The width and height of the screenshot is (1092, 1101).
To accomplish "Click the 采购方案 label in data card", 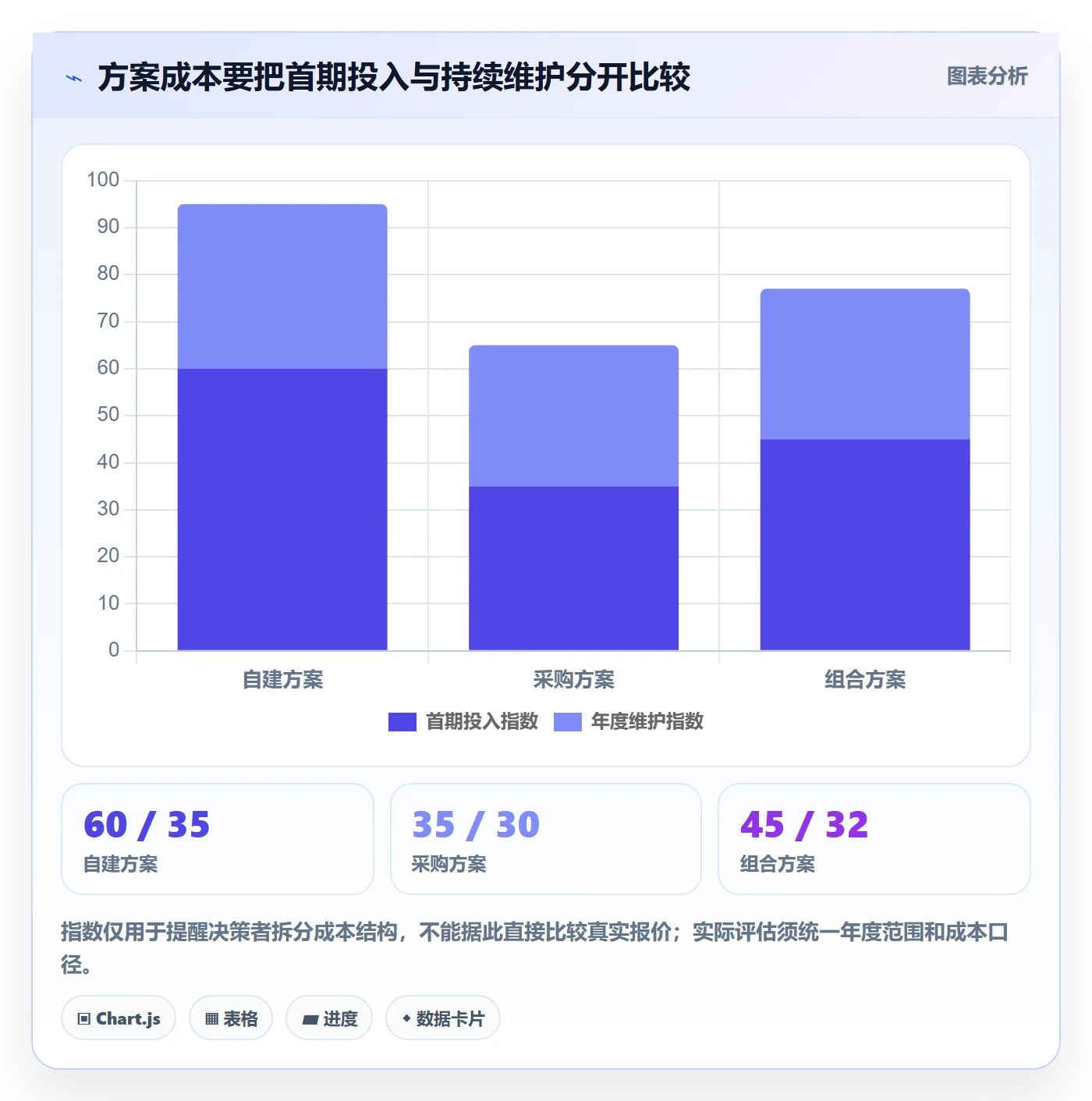I will pos(449,864).
